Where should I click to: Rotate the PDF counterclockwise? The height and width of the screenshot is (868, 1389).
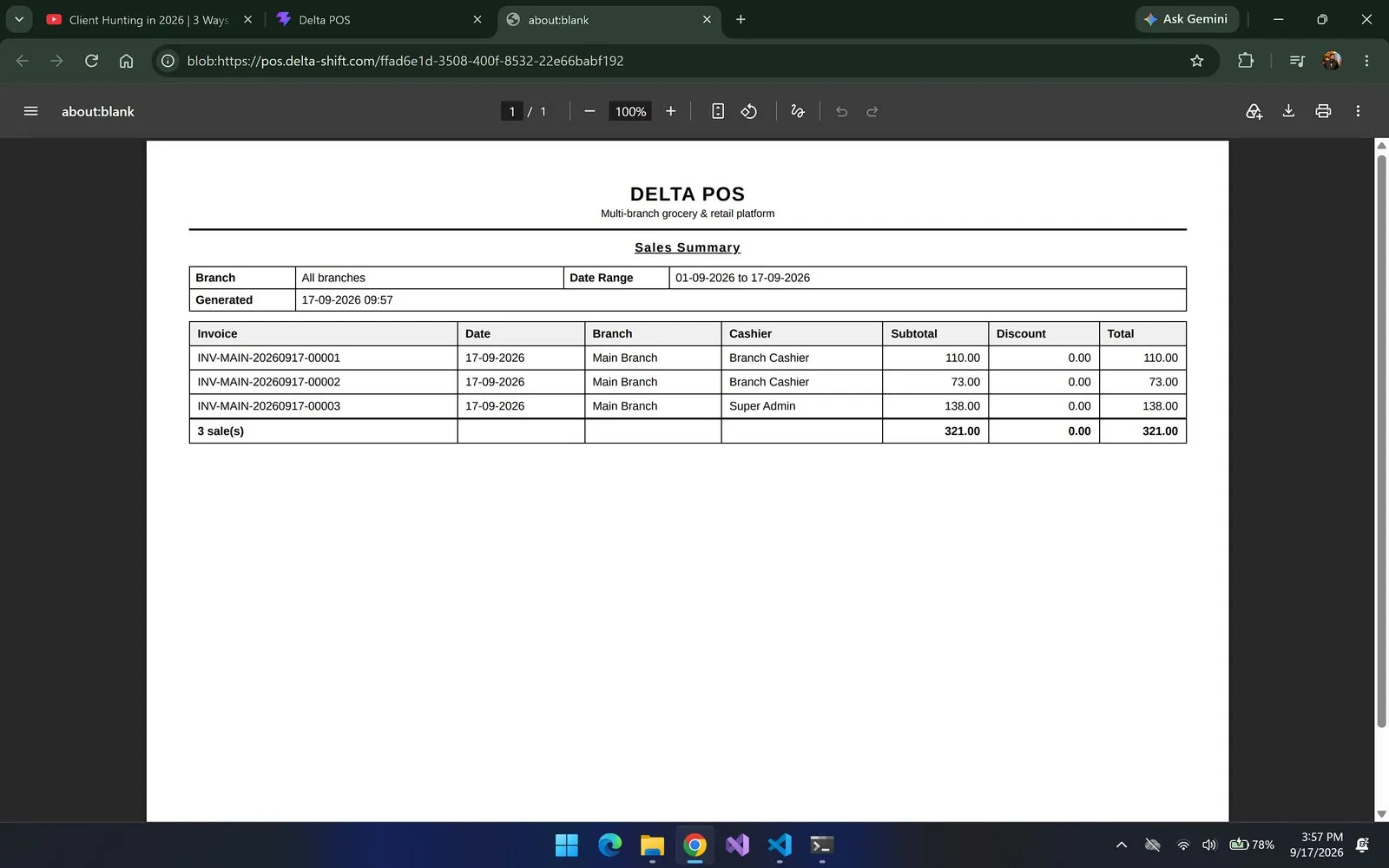[749, 111]
